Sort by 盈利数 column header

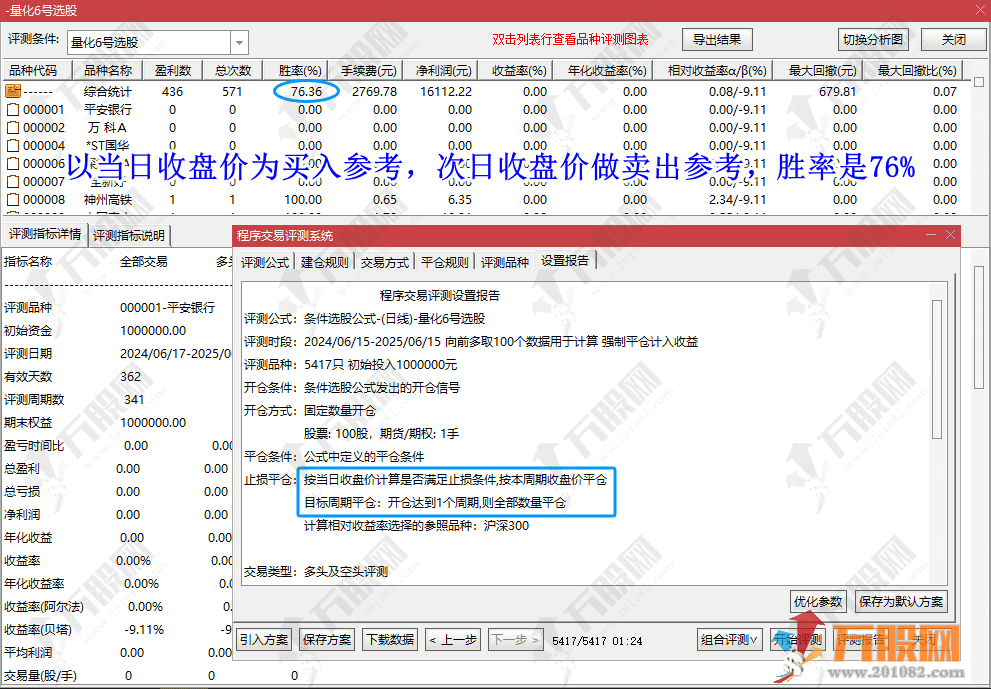[173, 70]
